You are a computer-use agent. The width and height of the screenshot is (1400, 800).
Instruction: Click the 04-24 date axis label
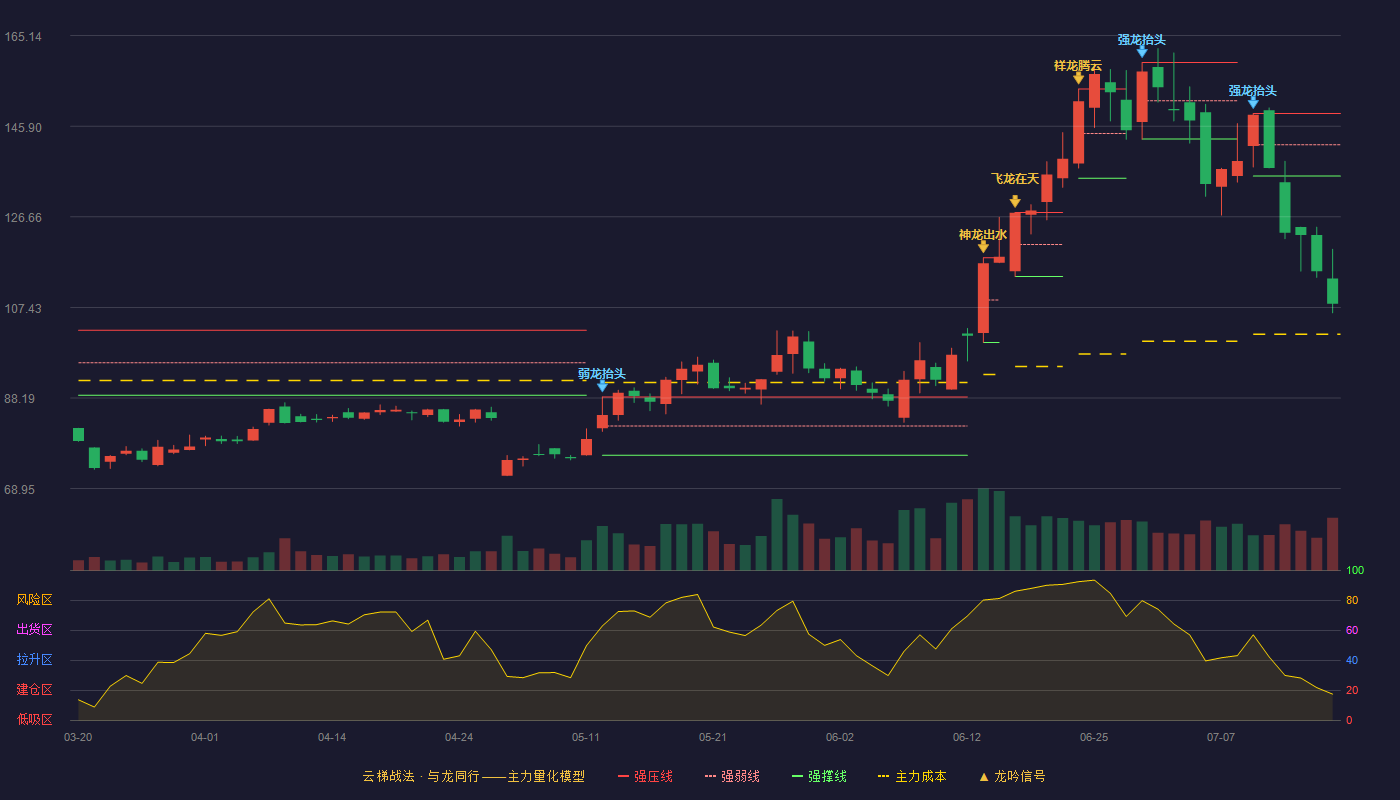coord(459,737)
